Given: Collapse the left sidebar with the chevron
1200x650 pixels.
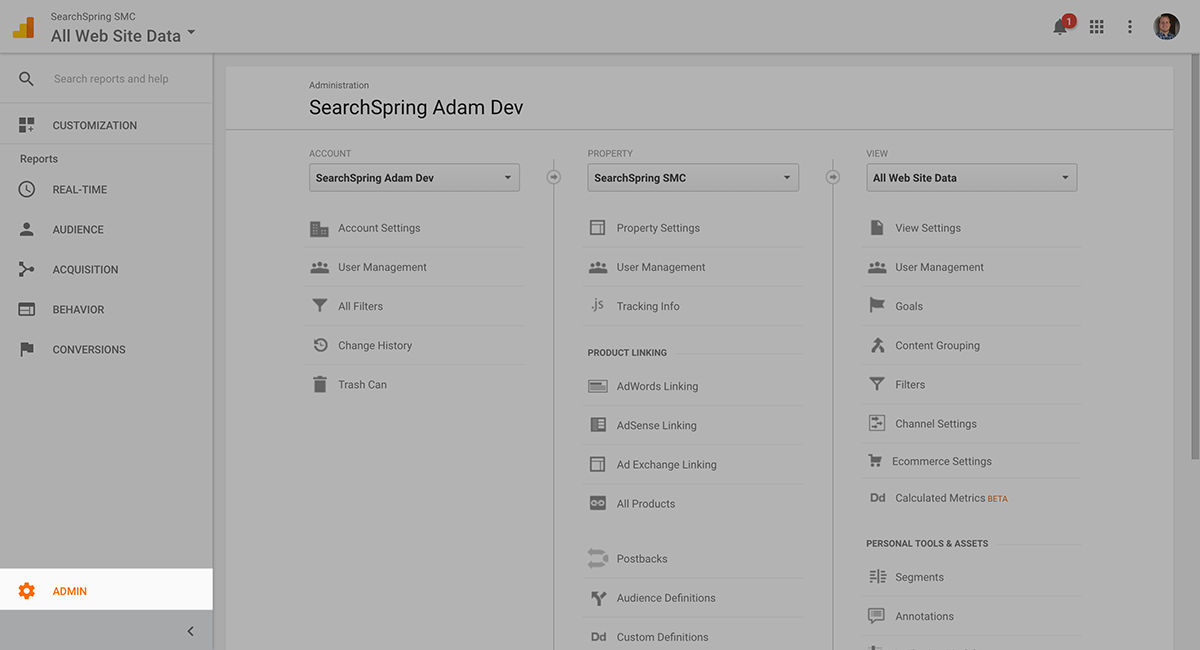Looking at the screenshot, I should [190, 631].
